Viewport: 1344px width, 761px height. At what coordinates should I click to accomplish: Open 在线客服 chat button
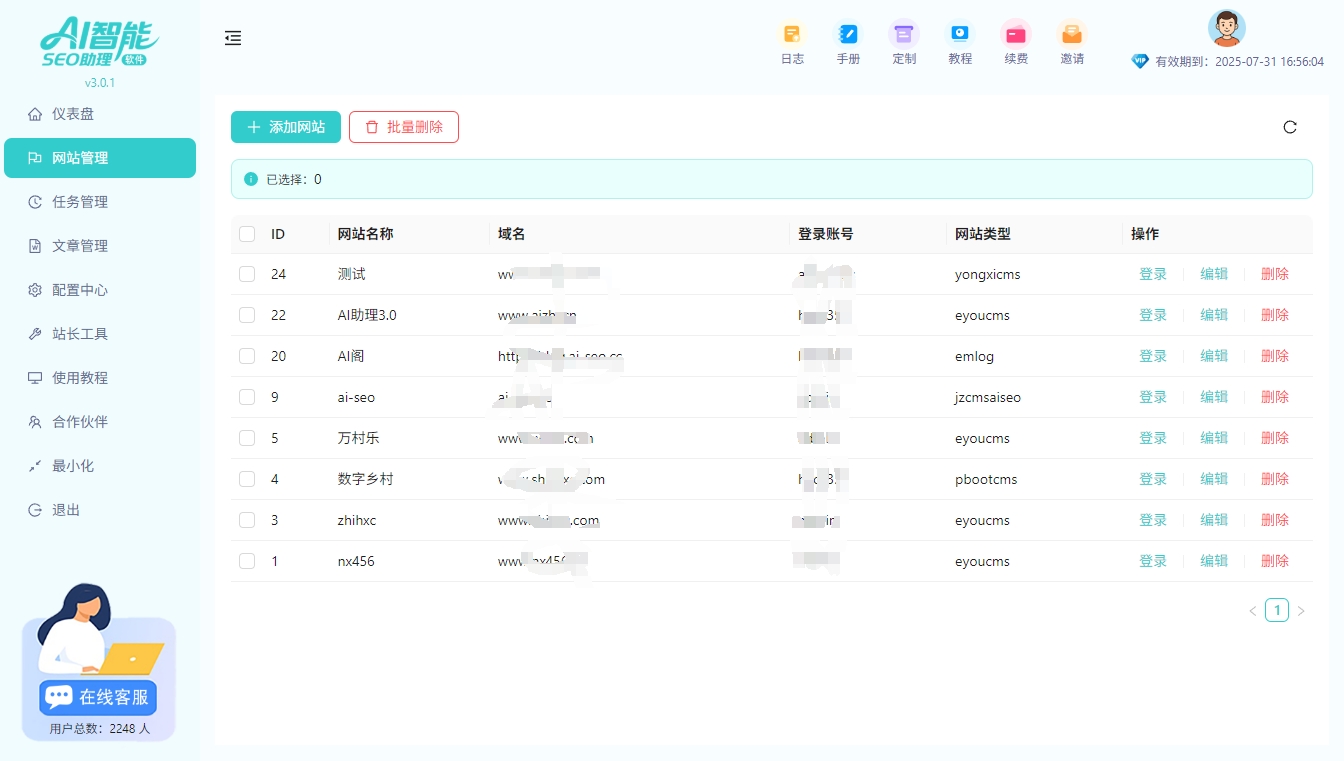[x=96, y=697]
